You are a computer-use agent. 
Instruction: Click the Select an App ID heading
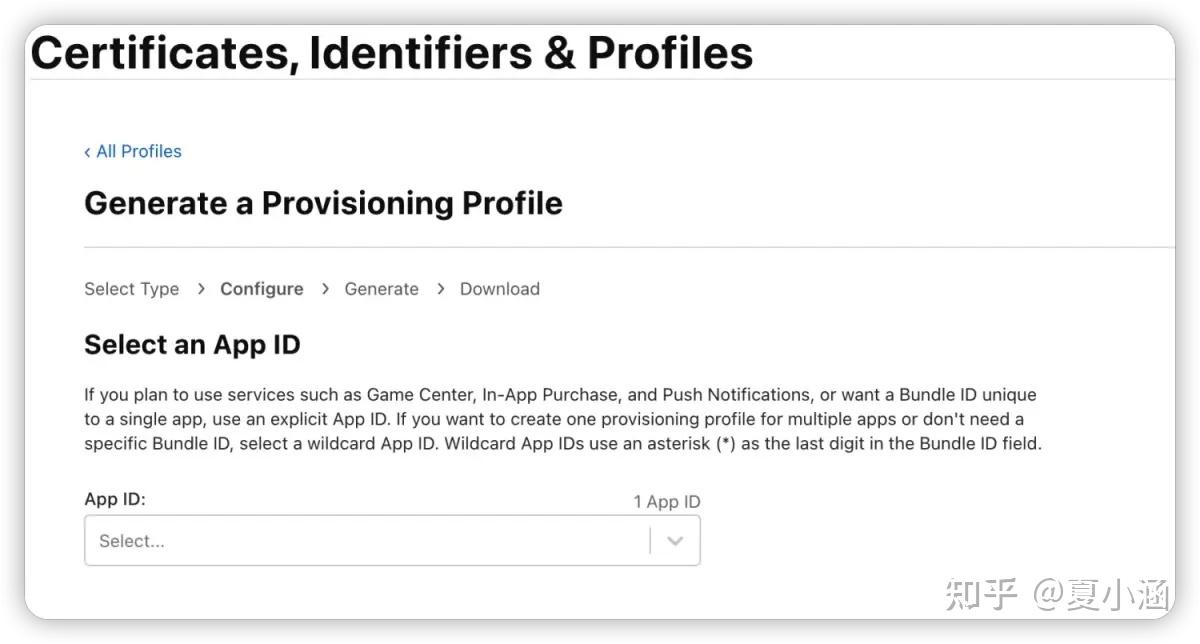tap(192, 345)
